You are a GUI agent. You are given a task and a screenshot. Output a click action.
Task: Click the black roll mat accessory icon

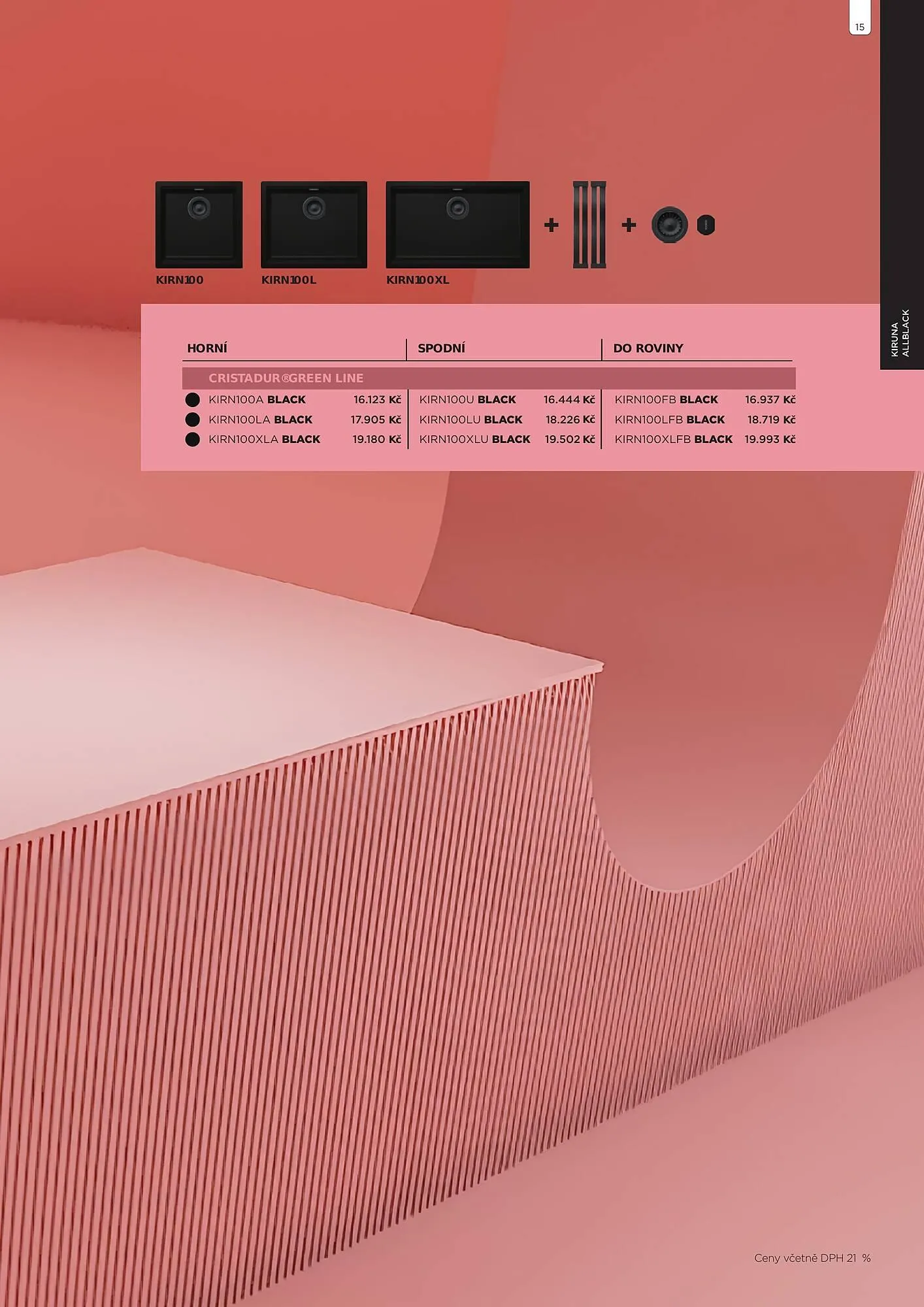(x=589, y=225)
